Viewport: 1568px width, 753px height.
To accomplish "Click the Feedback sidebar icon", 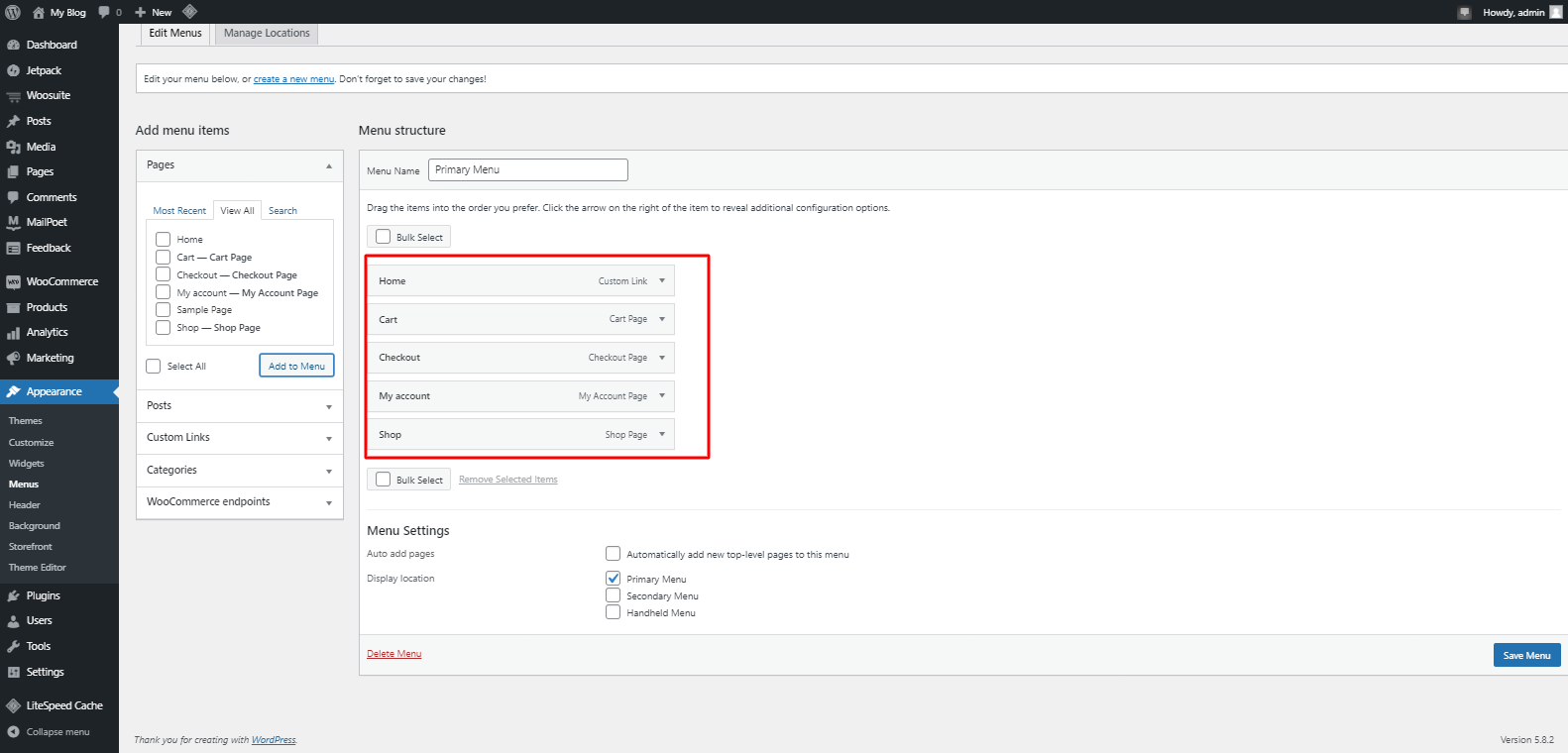I will [x=13, y=248].
